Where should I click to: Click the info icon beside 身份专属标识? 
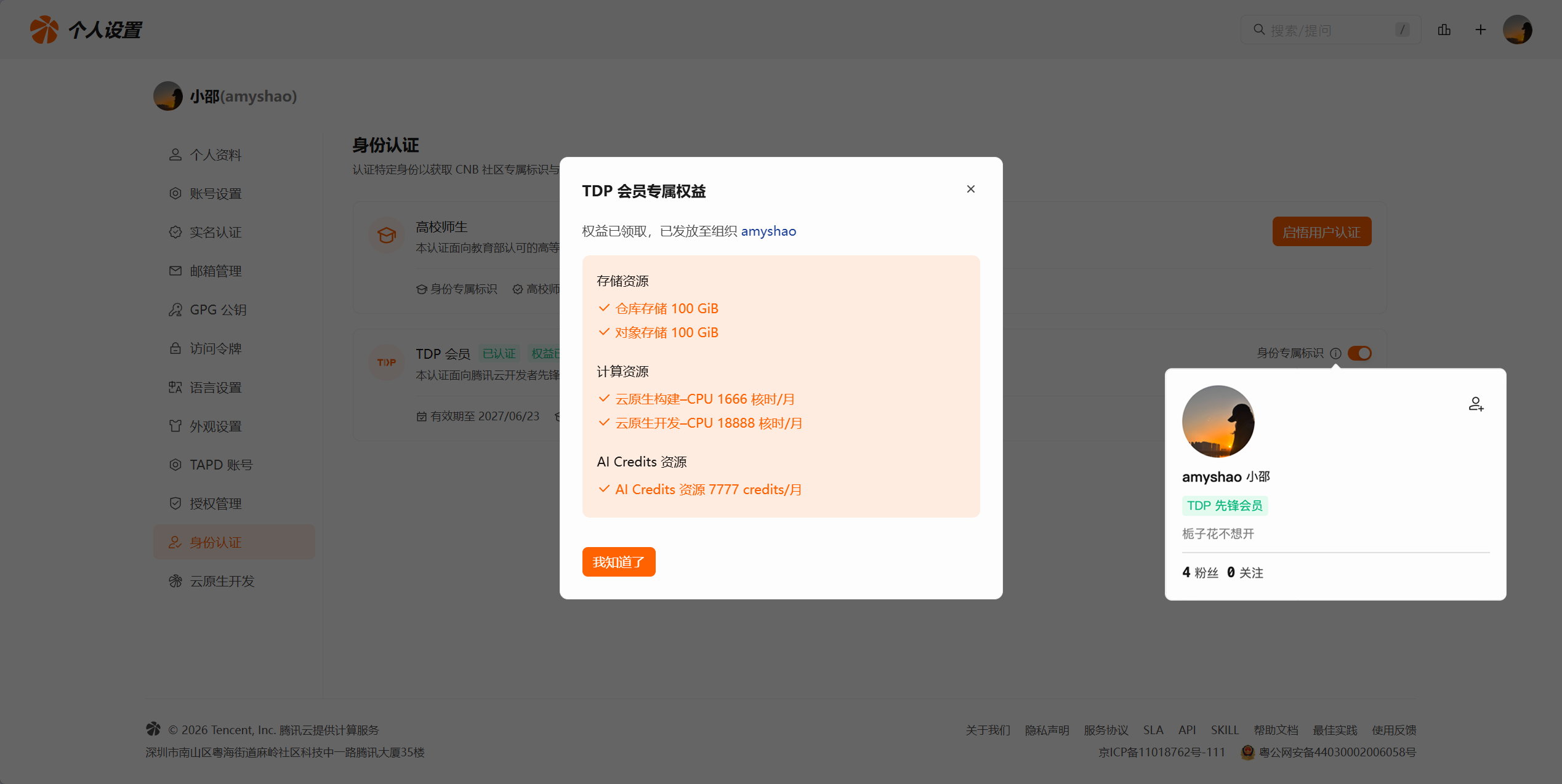click(x=1335, y=353)
